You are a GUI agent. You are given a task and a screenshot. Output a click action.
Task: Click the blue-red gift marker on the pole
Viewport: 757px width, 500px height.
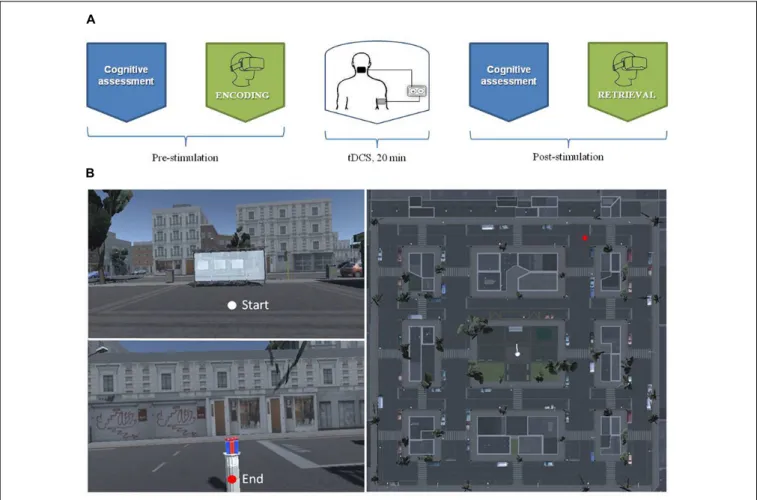click(232, 445)
